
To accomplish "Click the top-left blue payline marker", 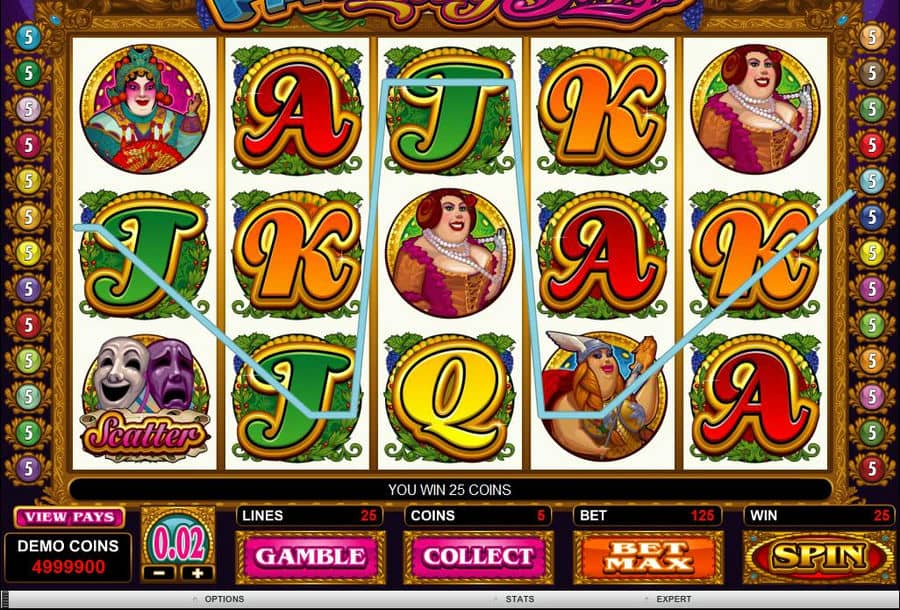I will coord(28,38).
